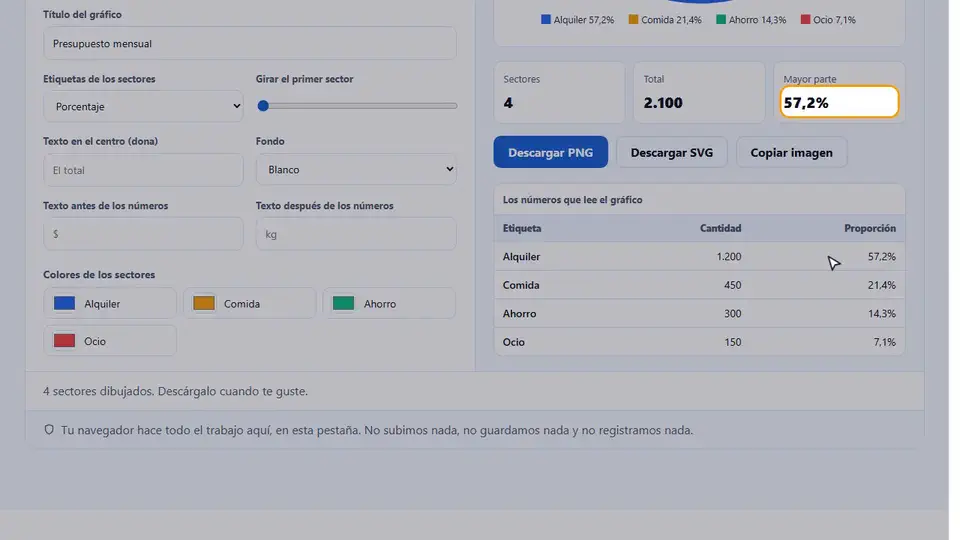Click the 'Texto antes de los números' field
The height and width of the screenshot is (540, 960).
143,234
